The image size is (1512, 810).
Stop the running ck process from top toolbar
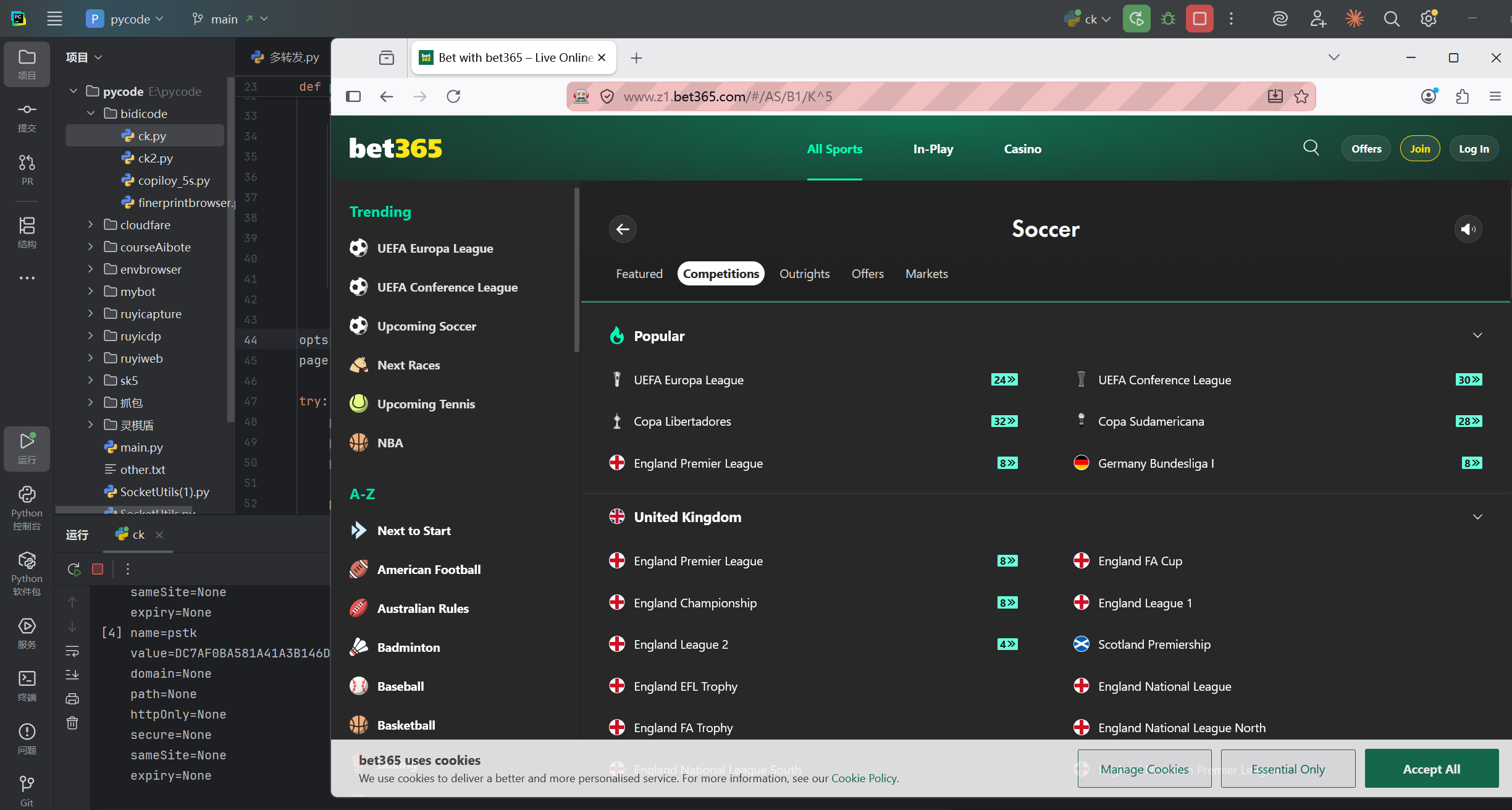(x=1199, y=19)
